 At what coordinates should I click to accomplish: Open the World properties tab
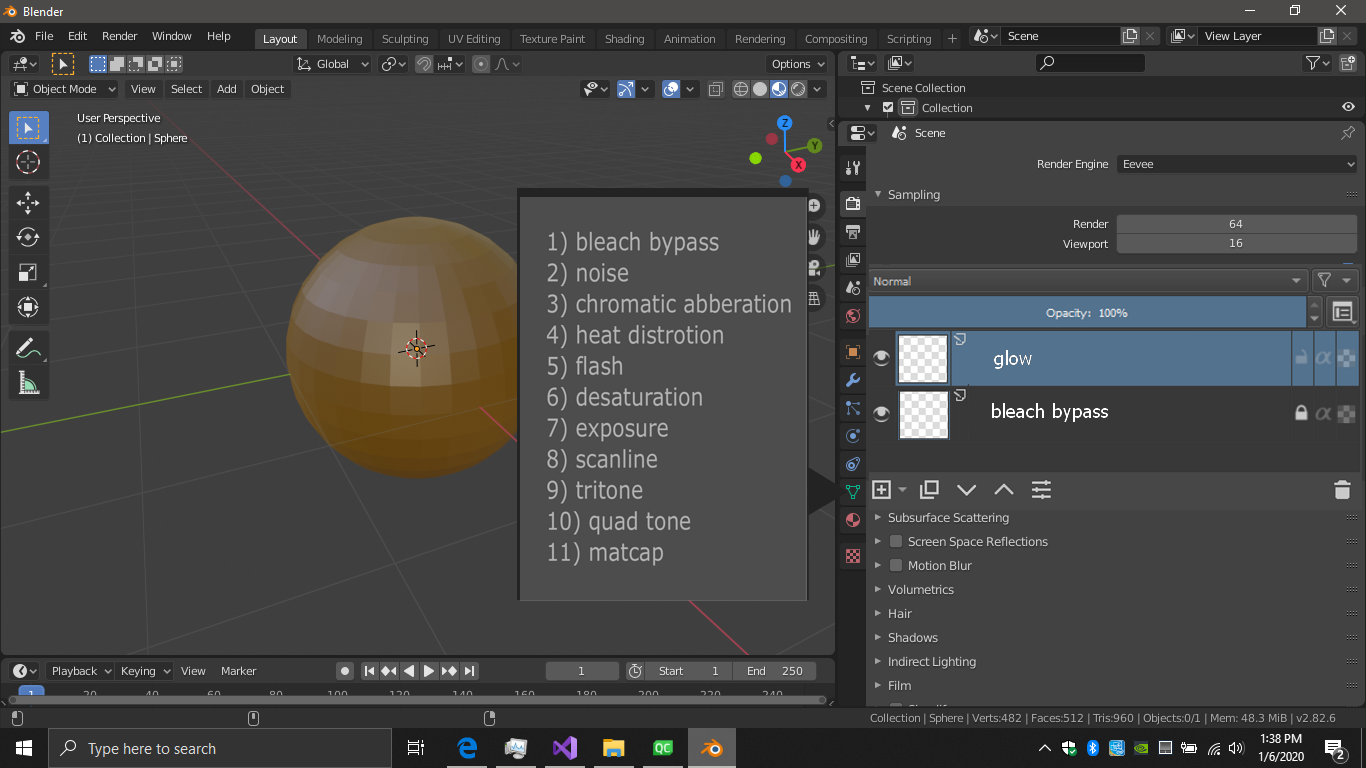(x=853, y=316)
